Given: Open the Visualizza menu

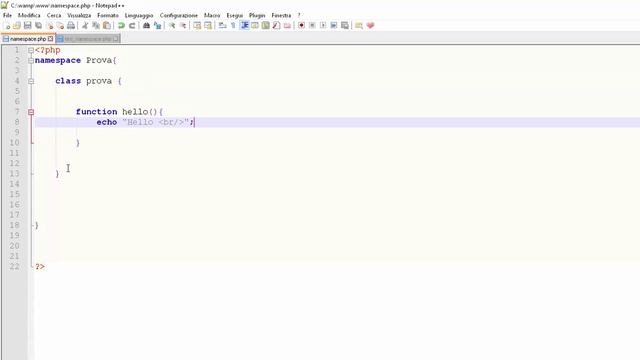Looking at the screenshot, I should 79,15.
